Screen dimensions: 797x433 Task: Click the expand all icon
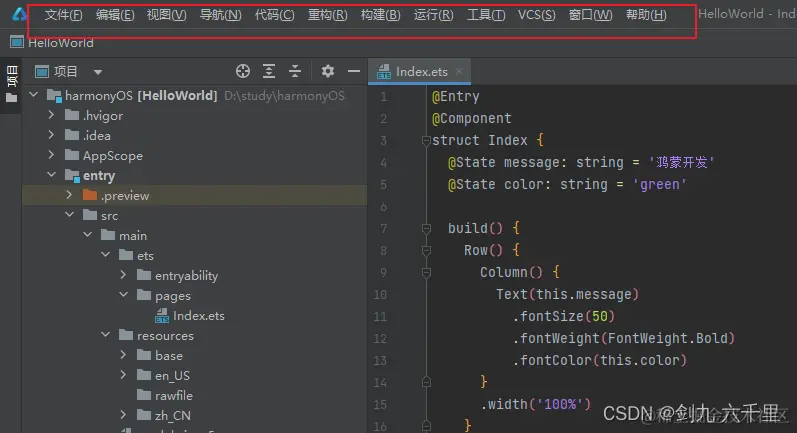pyautogui.click(x=269, y=71)
